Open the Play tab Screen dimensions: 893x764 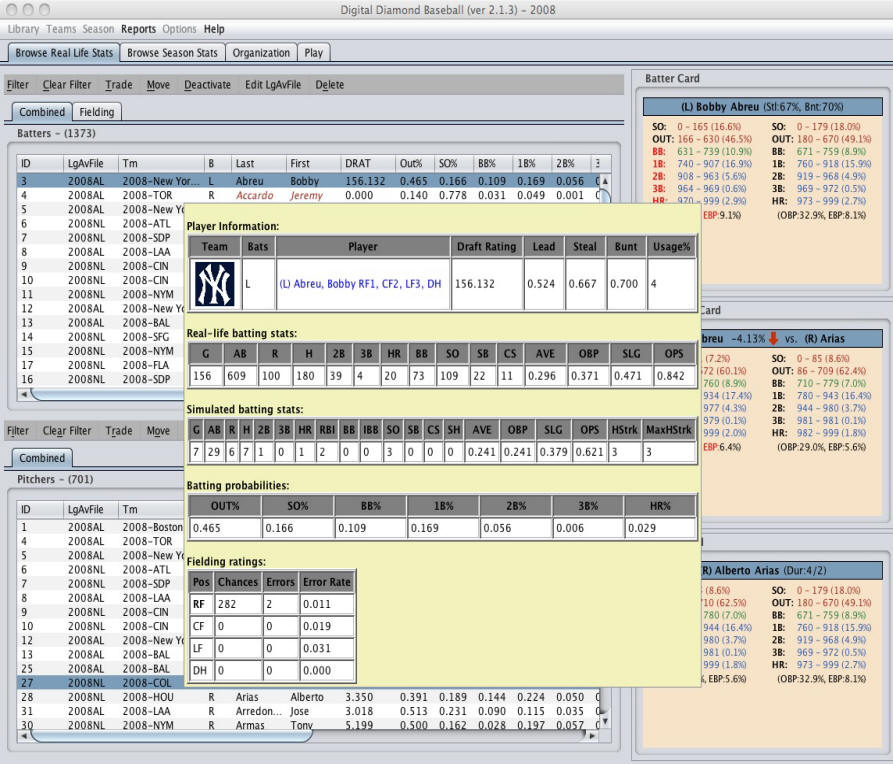313,53
